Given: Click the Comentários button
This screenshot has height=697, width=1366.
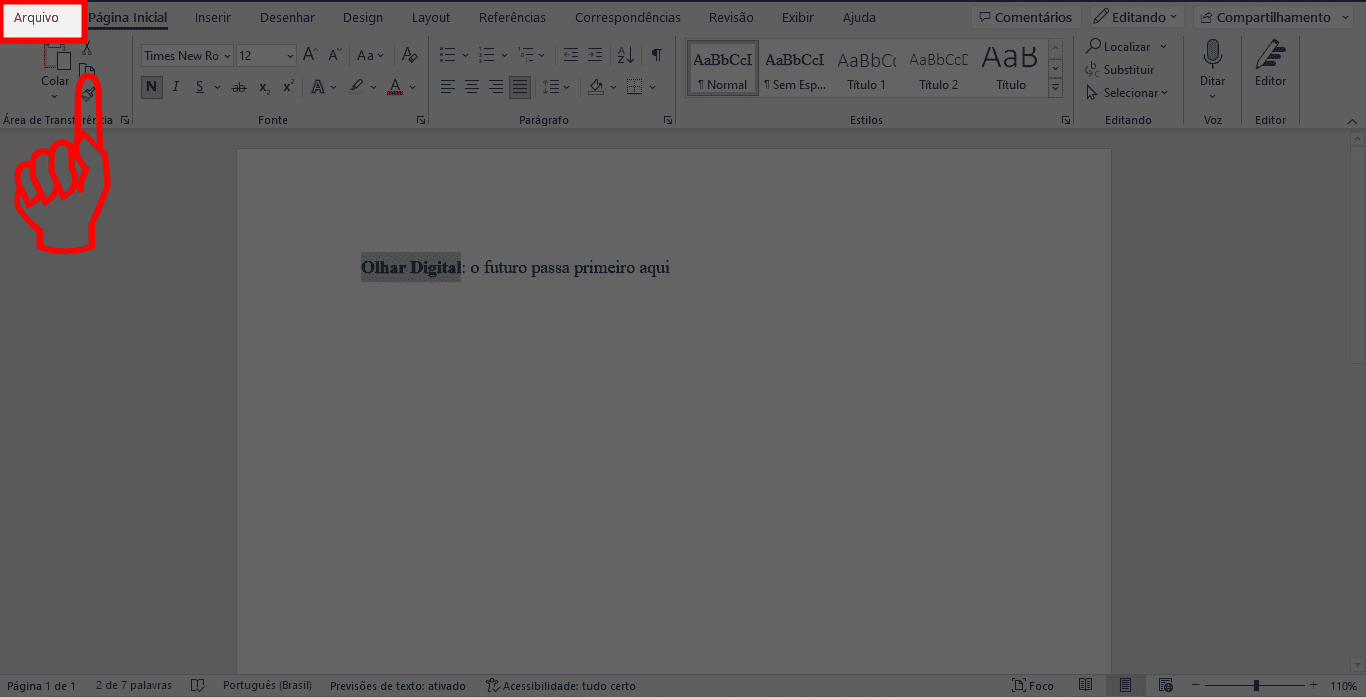Looking at the screenshot, I should pos(1026,17).
